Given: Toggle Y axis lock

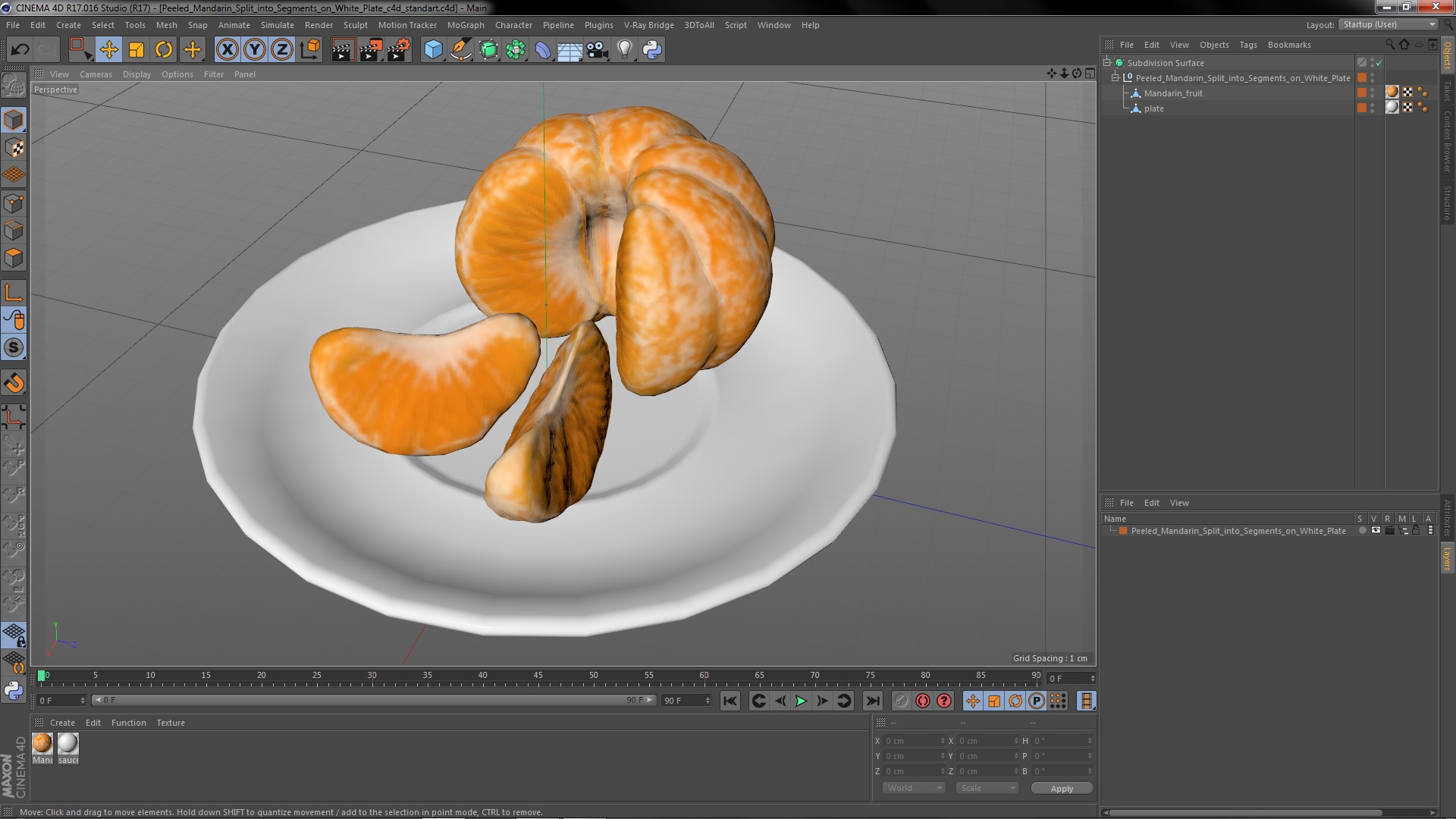Looking at the screenshot, I should 255,50.
